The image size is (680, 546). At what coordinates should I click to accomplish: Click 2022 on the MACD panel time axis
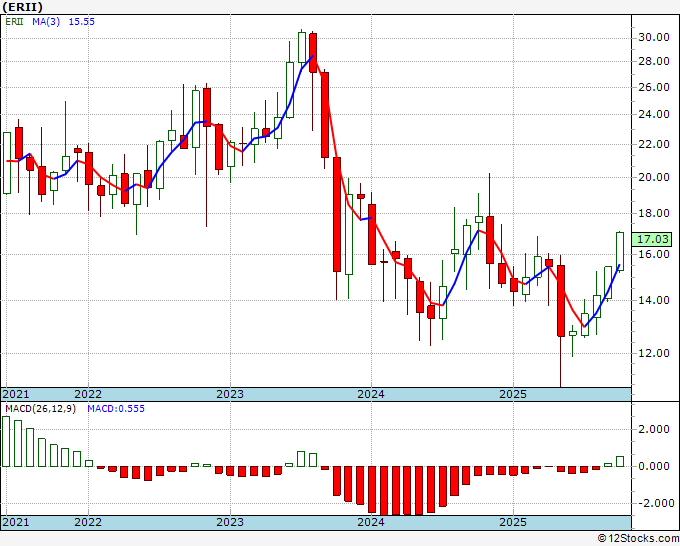[x=88, y=522]
